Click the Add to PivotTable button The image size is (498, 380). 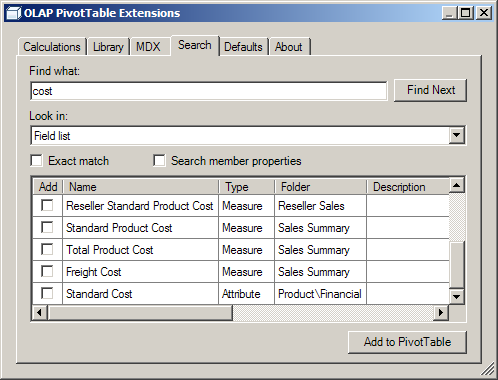coord(407,342)
